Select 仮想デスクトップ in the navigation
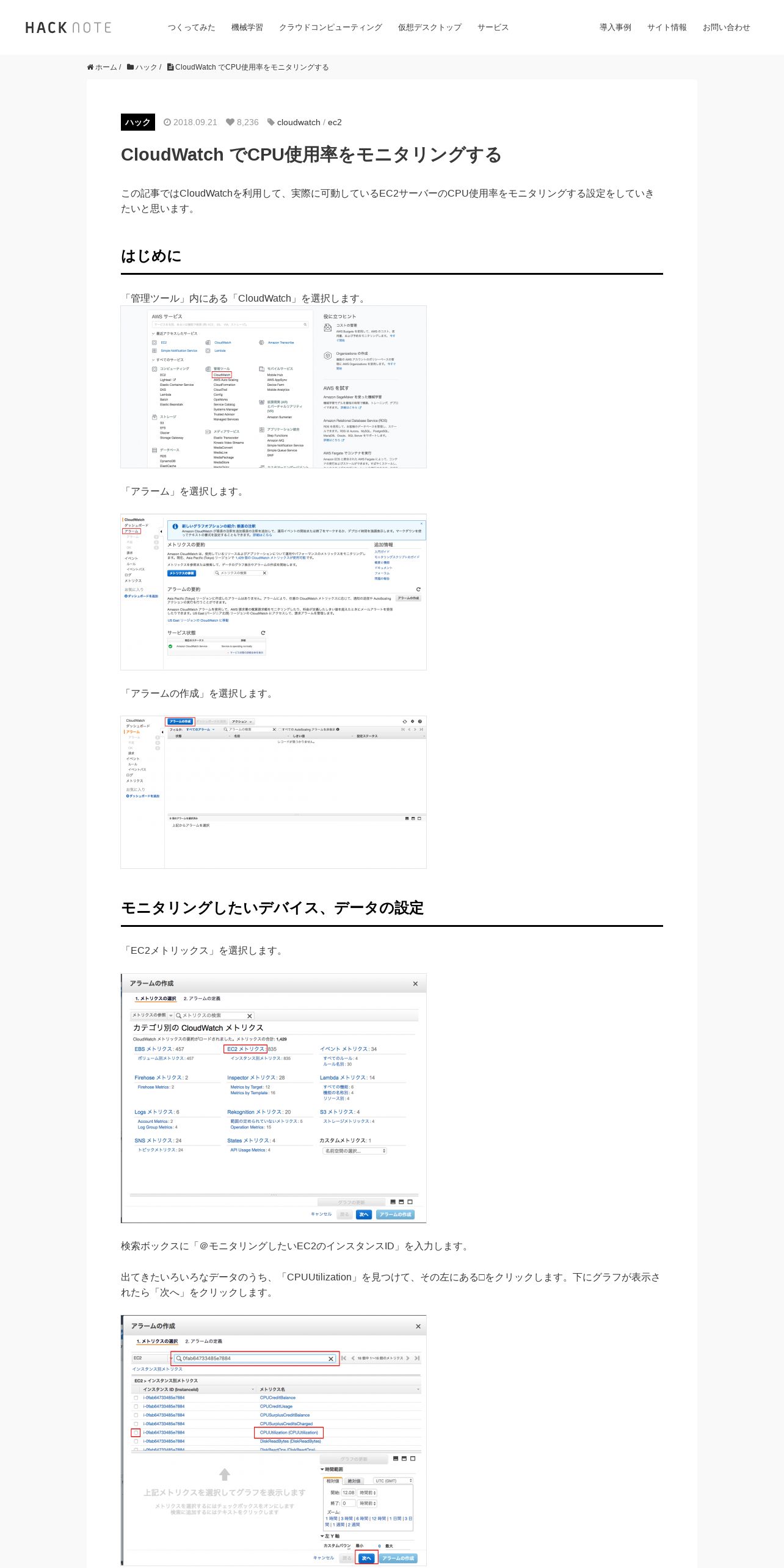The height and width of the screenshot is (1568, 784). 430,27
